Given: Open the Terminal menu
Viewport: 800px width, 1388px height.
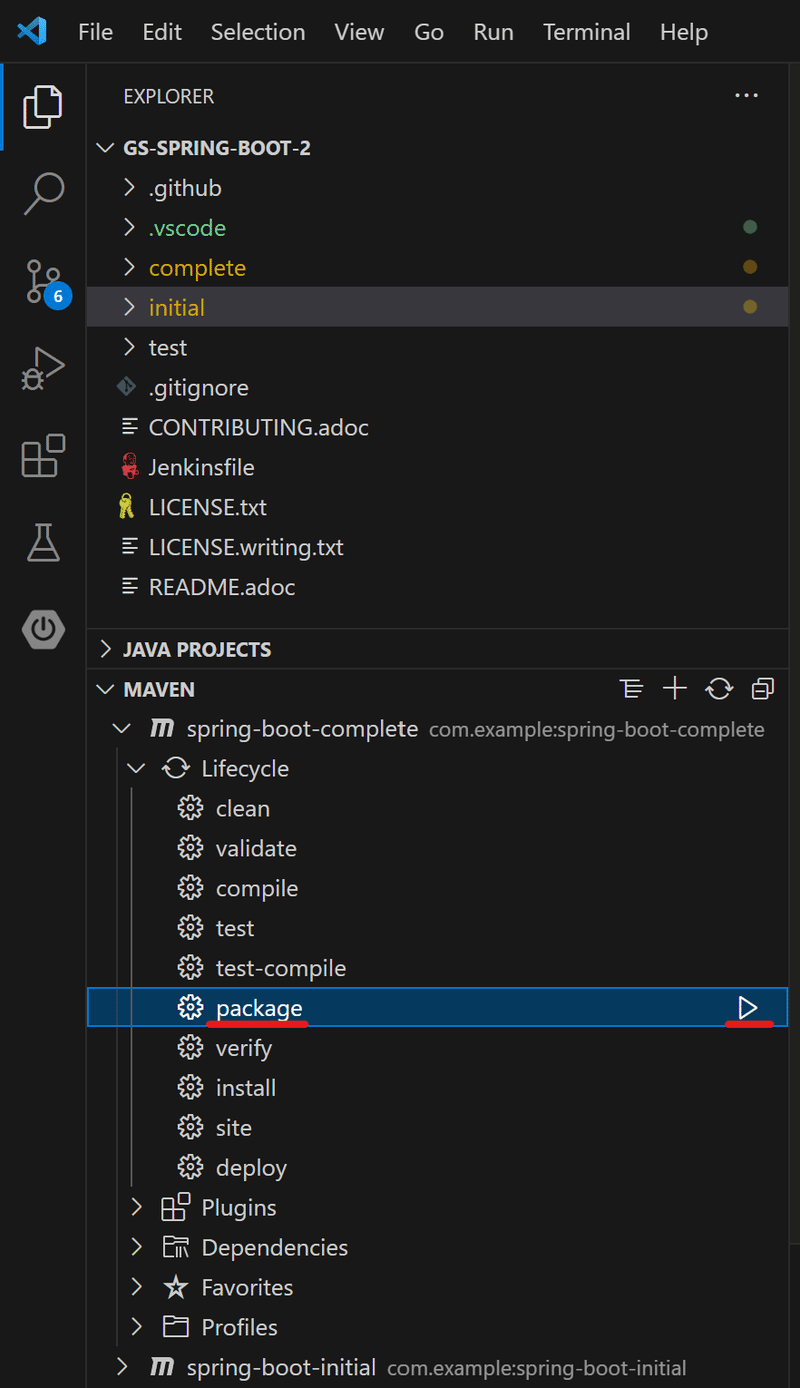Looking at the screenshot, I should [x=586, y=32].
